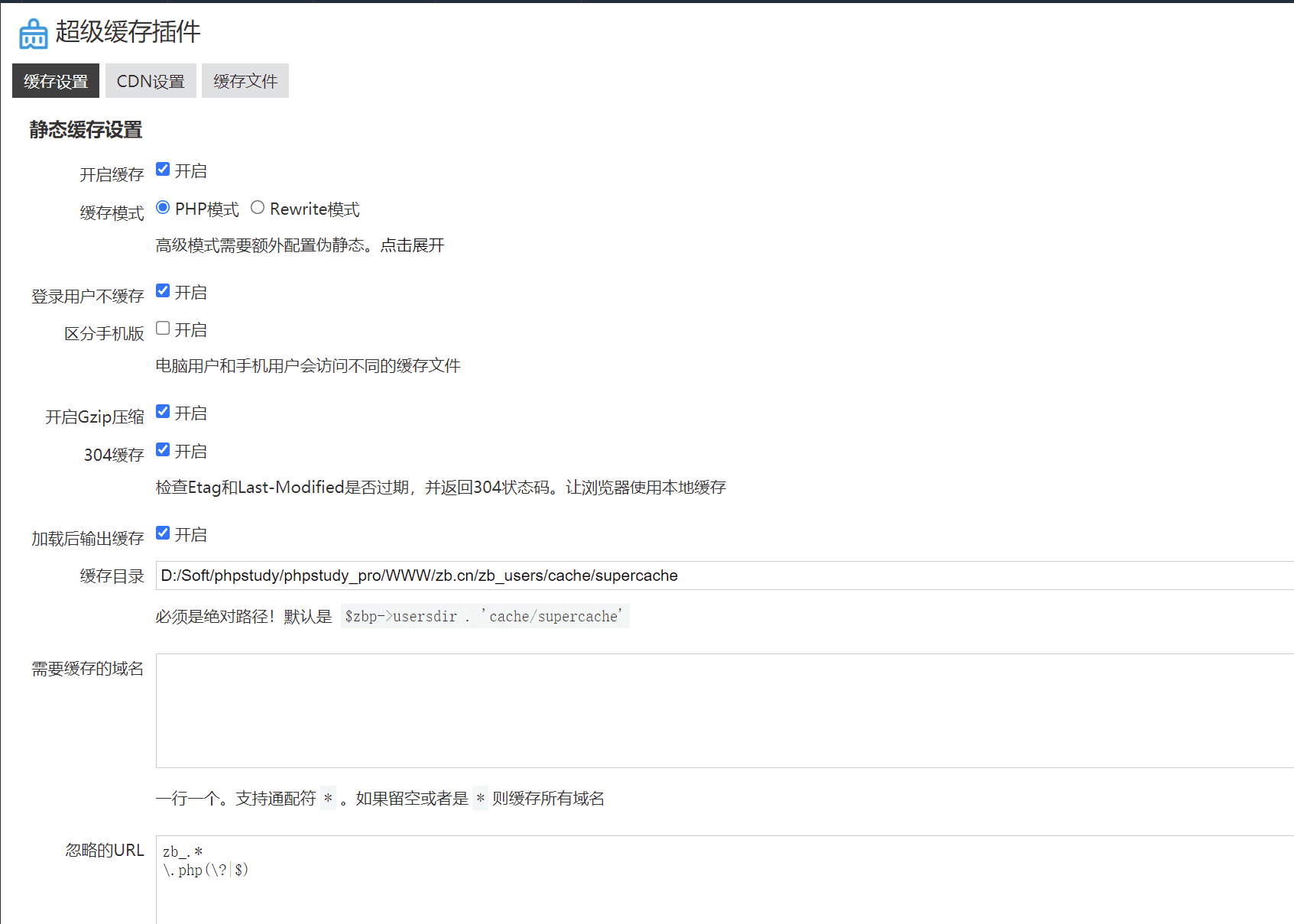
Task: Switch to the CDN设置 tab
Action: [x=151, y=80]
